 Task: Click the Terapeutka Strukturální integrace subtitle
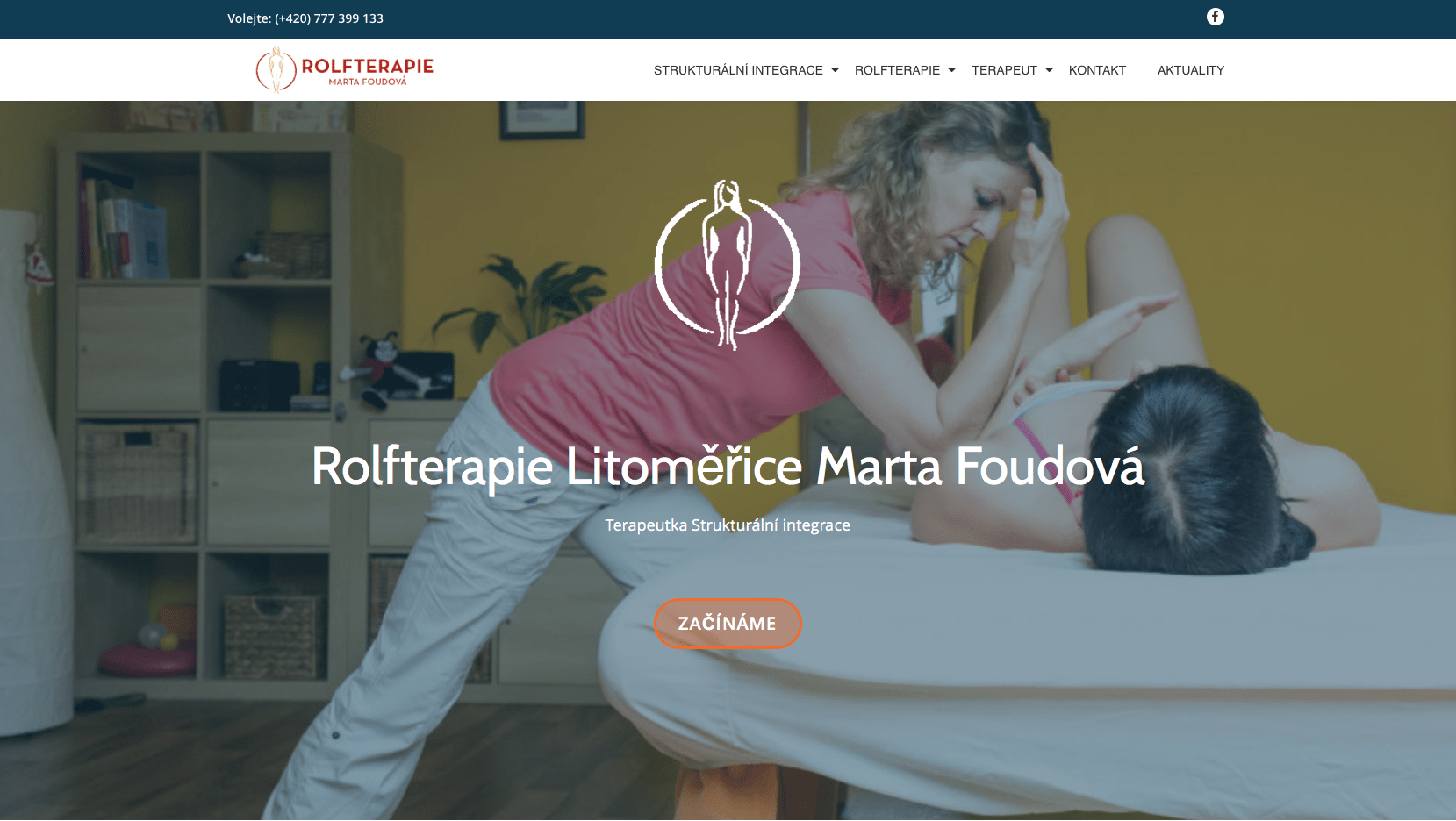click(x=728, y=525)
